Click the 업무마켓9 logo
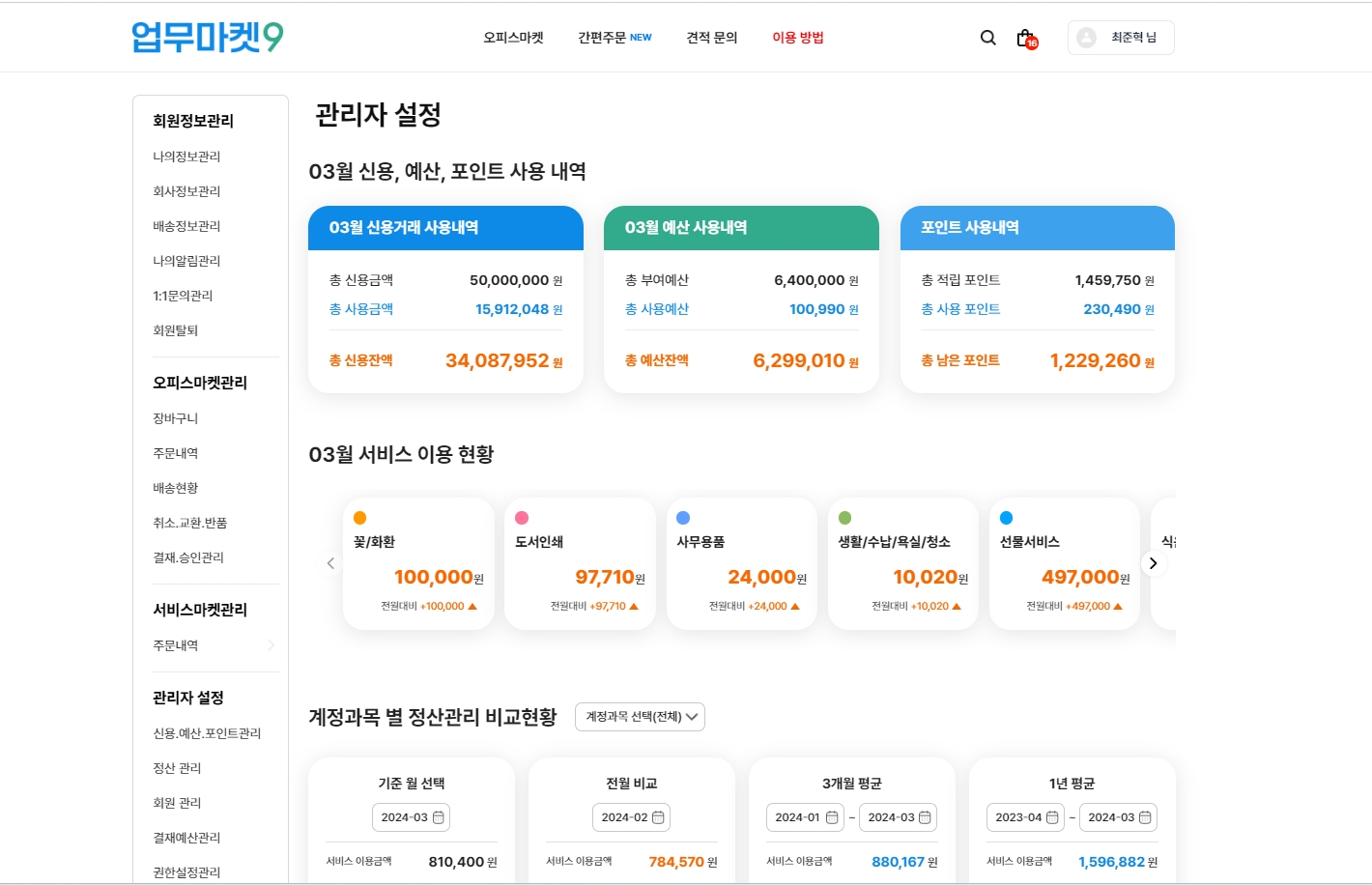The width and height of the screenshot is (1372, 885). 208,38
